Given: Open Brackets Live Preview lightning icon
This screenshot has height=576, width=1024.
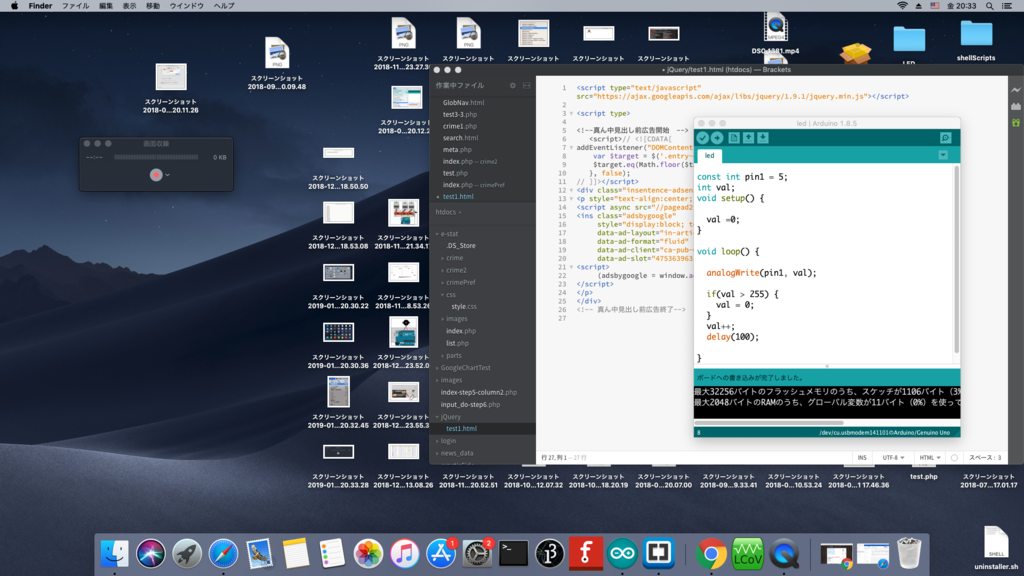Looking at the screenshot, I should [1016, 90].
